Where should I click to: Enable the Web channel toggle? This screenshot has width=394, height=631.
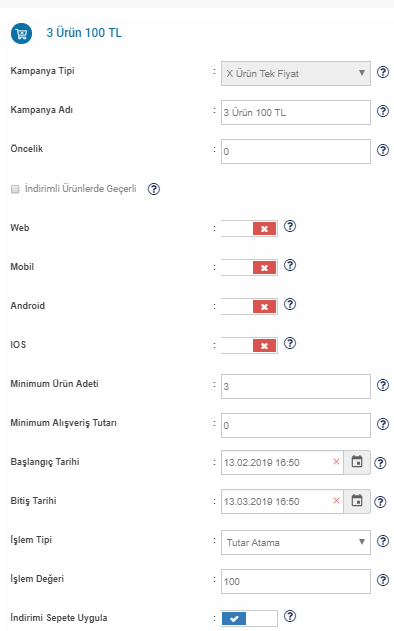[249, 229]
